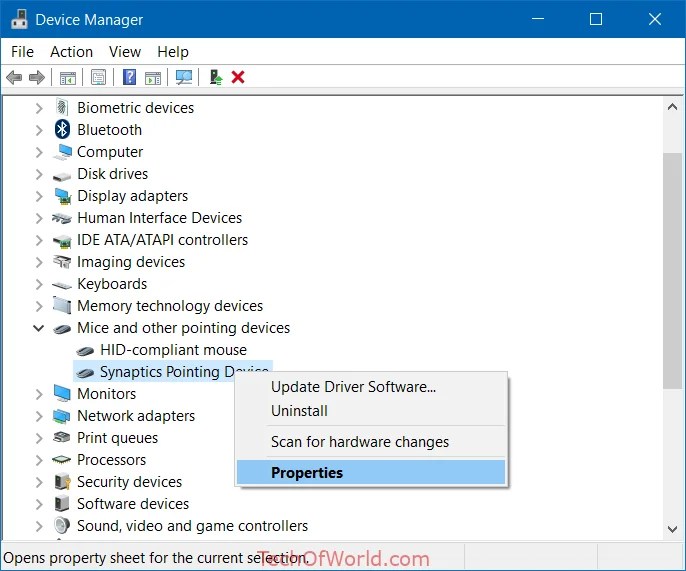Expand the Processors node
The width and height of the screenshot is (686, 571).
[39, 460]
